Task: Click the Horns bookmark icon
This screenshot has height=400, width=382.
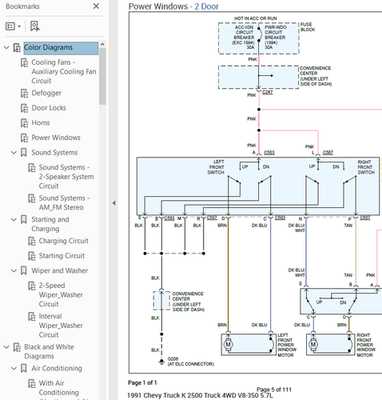Action: [x=24, y=123]
